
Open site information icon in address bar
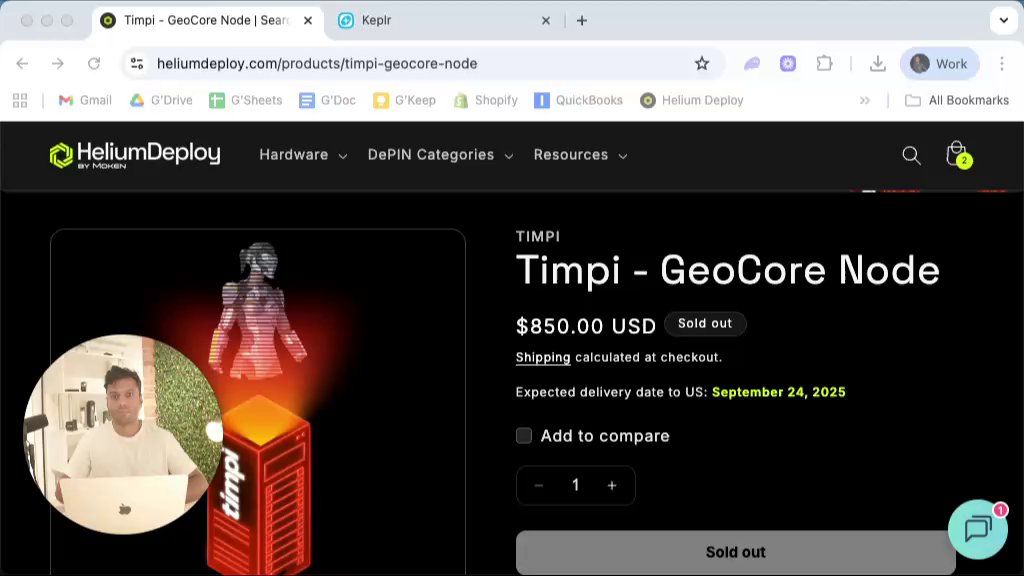click(137, 63)
